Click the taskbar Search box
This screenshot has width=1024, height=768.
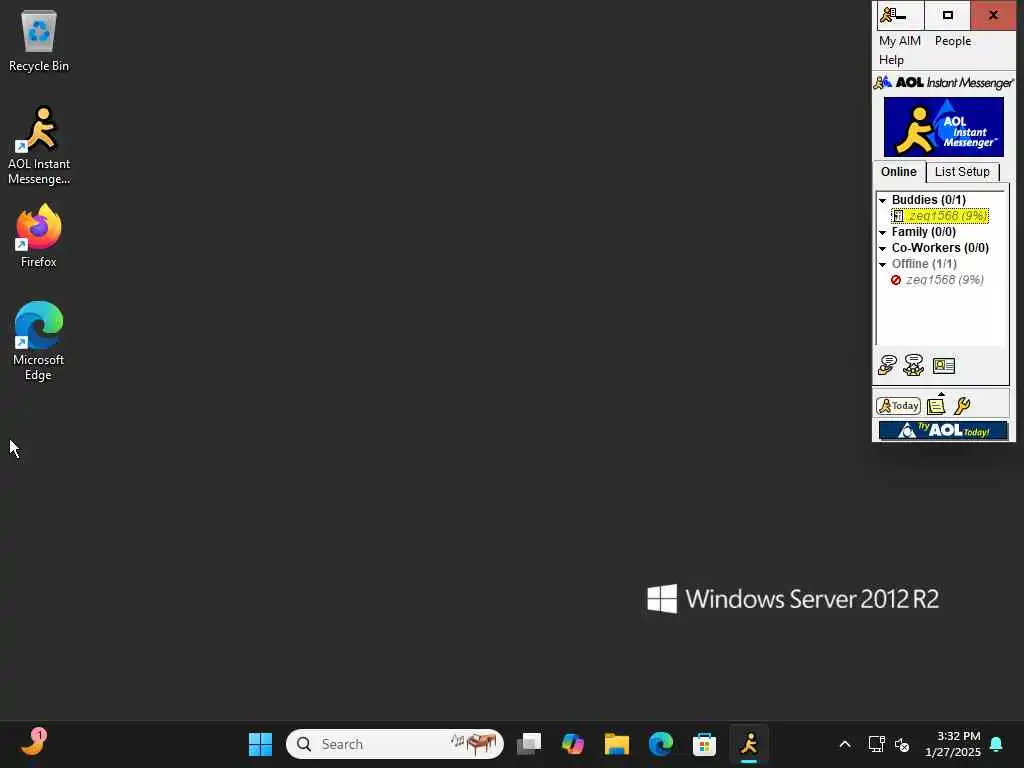click(394, 744)
